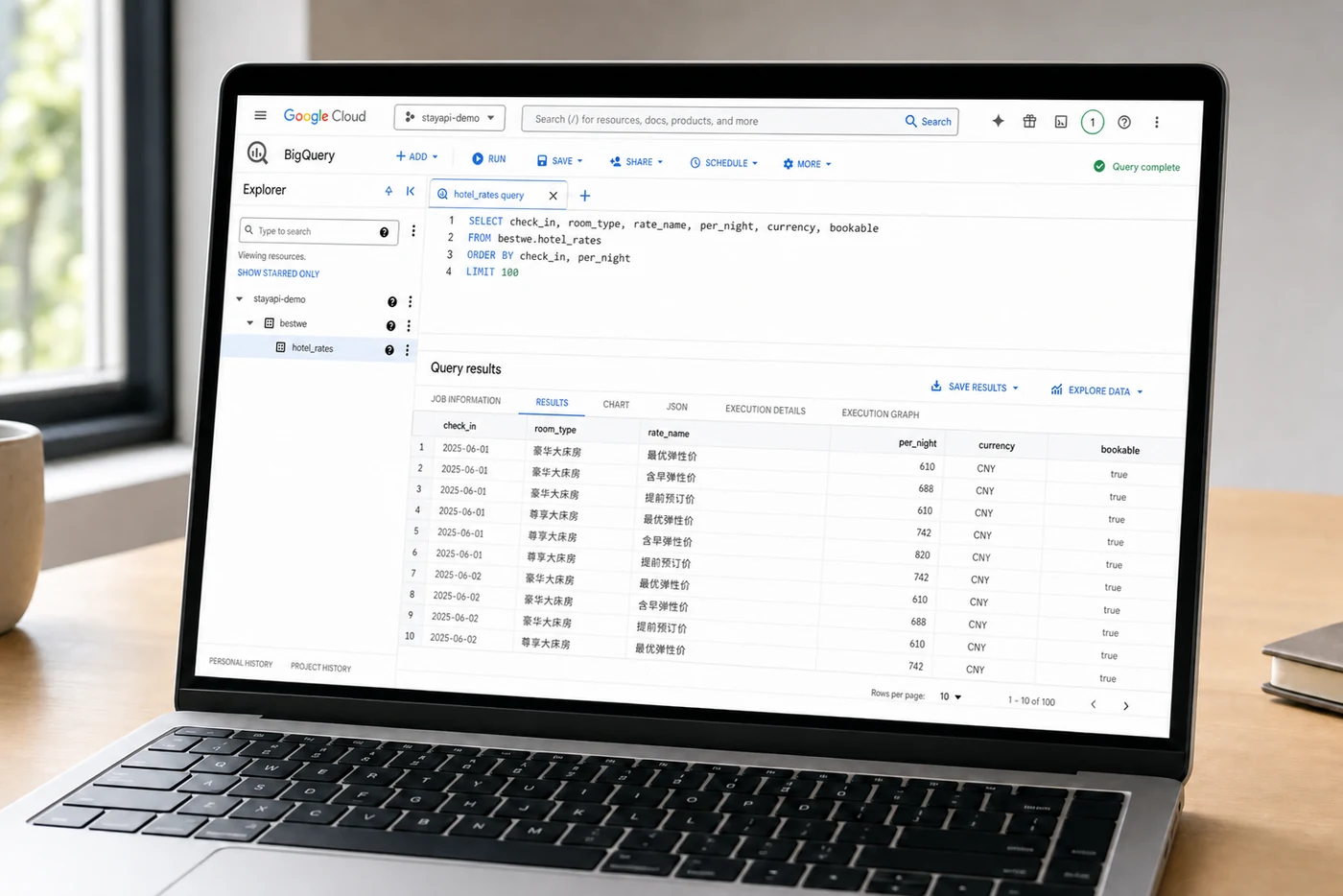Open the SHARE dropdown
Viewport: 1343px width, 896px height.
coord(636,162)
